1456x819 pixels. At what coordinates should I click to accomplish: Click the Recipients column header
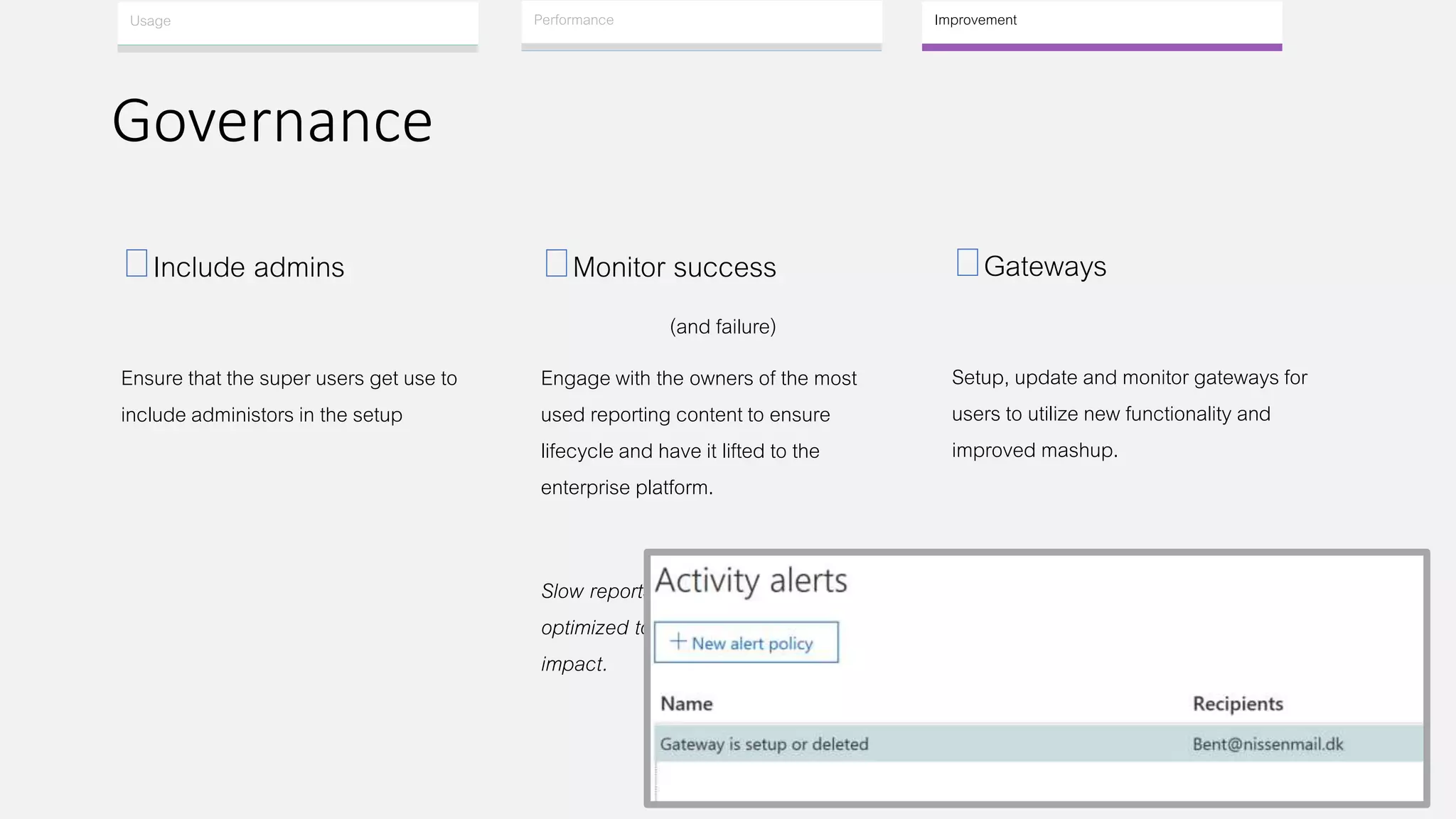(1238, 704)
